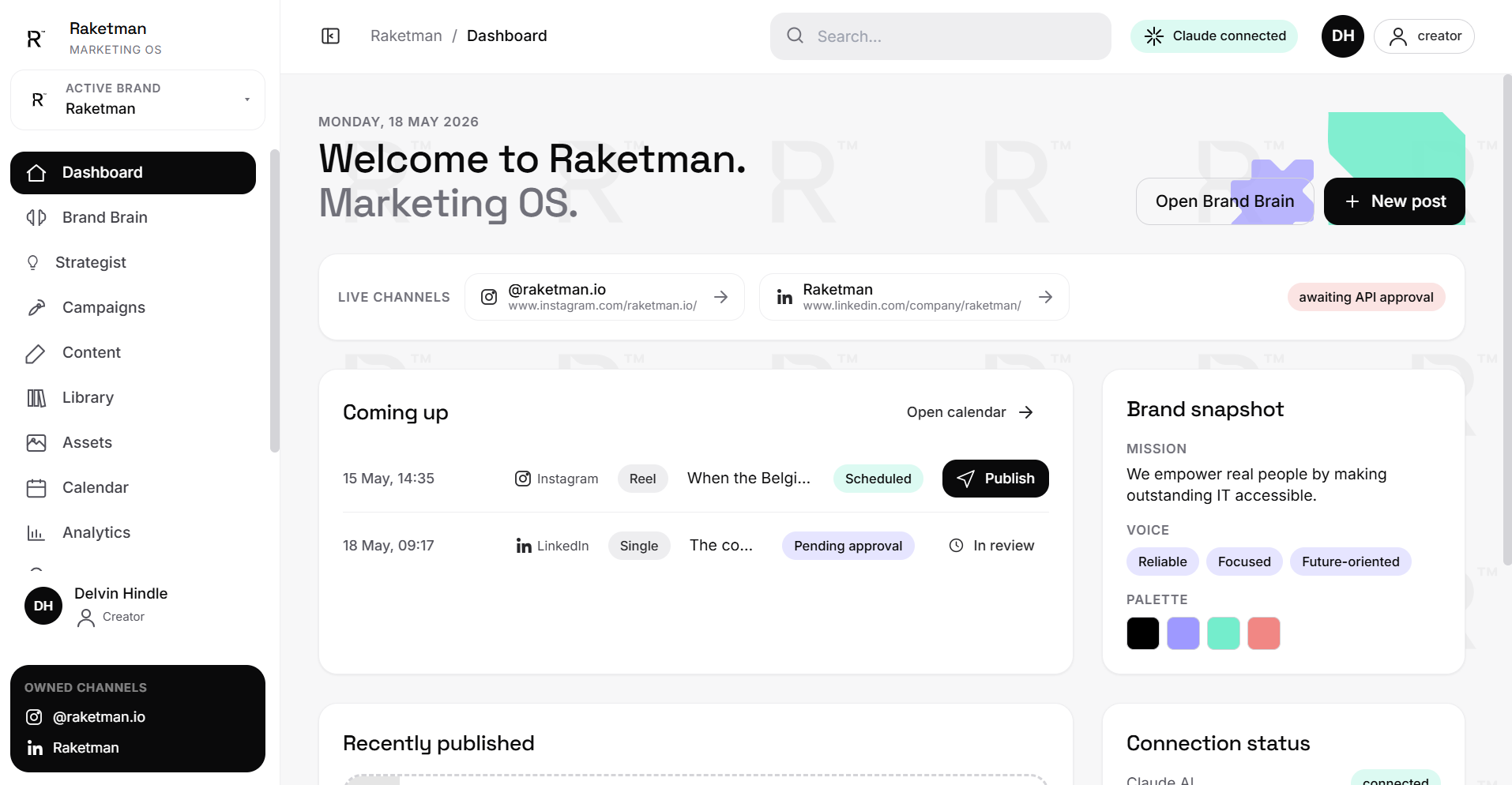Click the Brand Brain icon in sidebar
This screenshot has height=785, width=1512.
point(36,217)
